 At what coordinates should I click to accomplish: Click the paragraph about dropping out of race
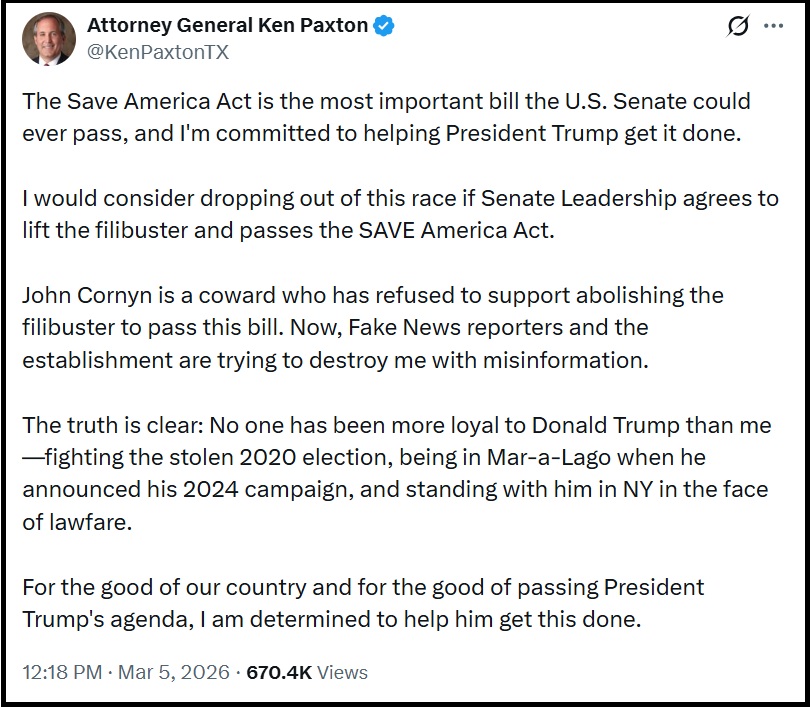pos(385,214)
